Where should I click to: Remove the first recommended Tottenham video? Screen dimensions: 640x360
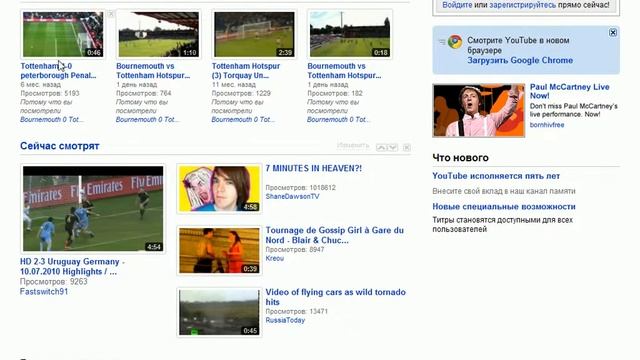click(x=111, y=14)
